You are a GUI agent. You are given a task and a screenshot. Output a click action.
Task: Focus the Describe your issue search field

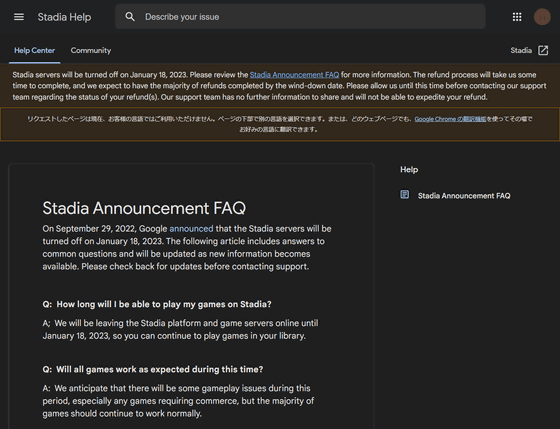(300, 17)
